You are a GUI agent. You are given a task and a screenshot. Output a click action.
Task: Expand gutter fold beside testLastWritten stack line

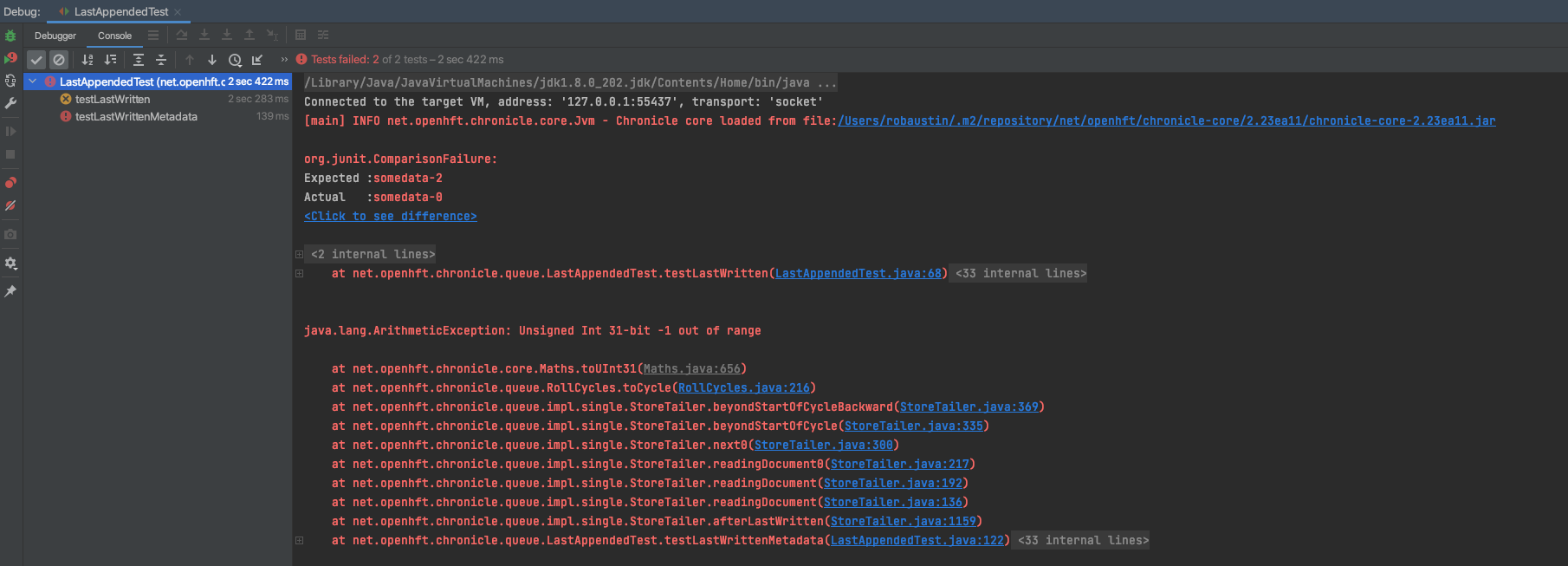click(299, 273)
